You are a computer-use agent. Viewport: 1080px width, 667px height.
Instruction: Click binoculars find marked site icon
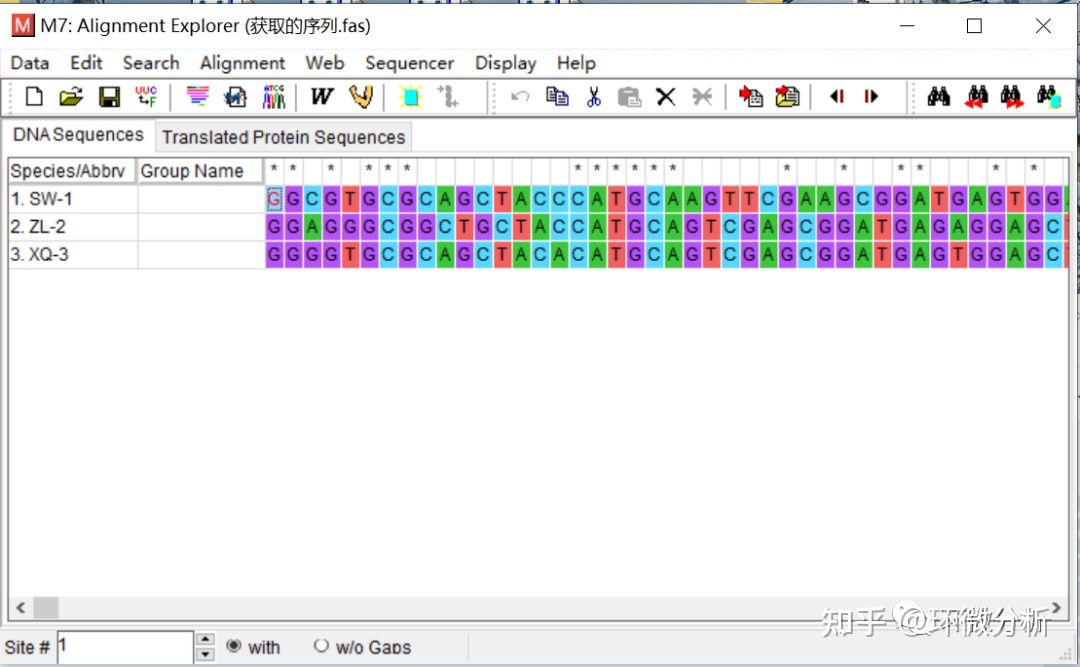(1049, 96)
